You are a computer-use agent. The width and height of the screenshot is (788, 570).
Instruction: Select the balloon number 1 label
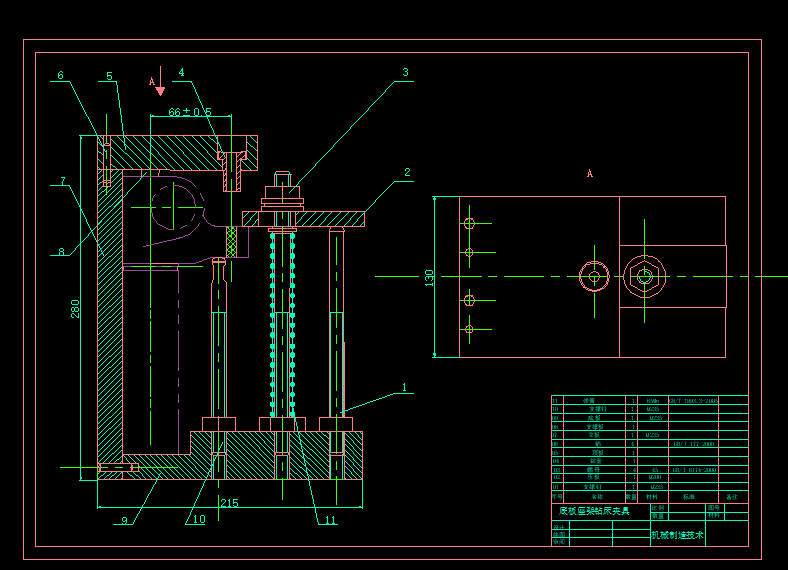(405, 388)
